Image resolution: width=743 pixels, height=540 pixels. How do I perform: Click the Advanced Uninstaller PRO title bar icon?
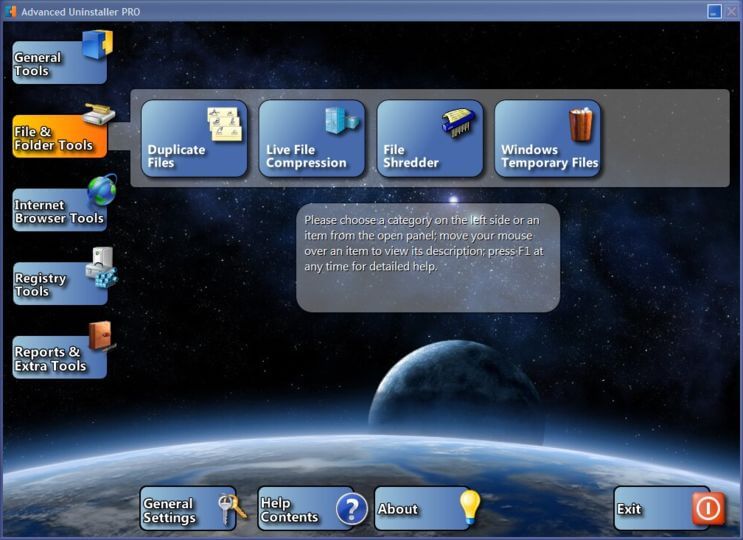pyautogui.click(x=10, y=11)
